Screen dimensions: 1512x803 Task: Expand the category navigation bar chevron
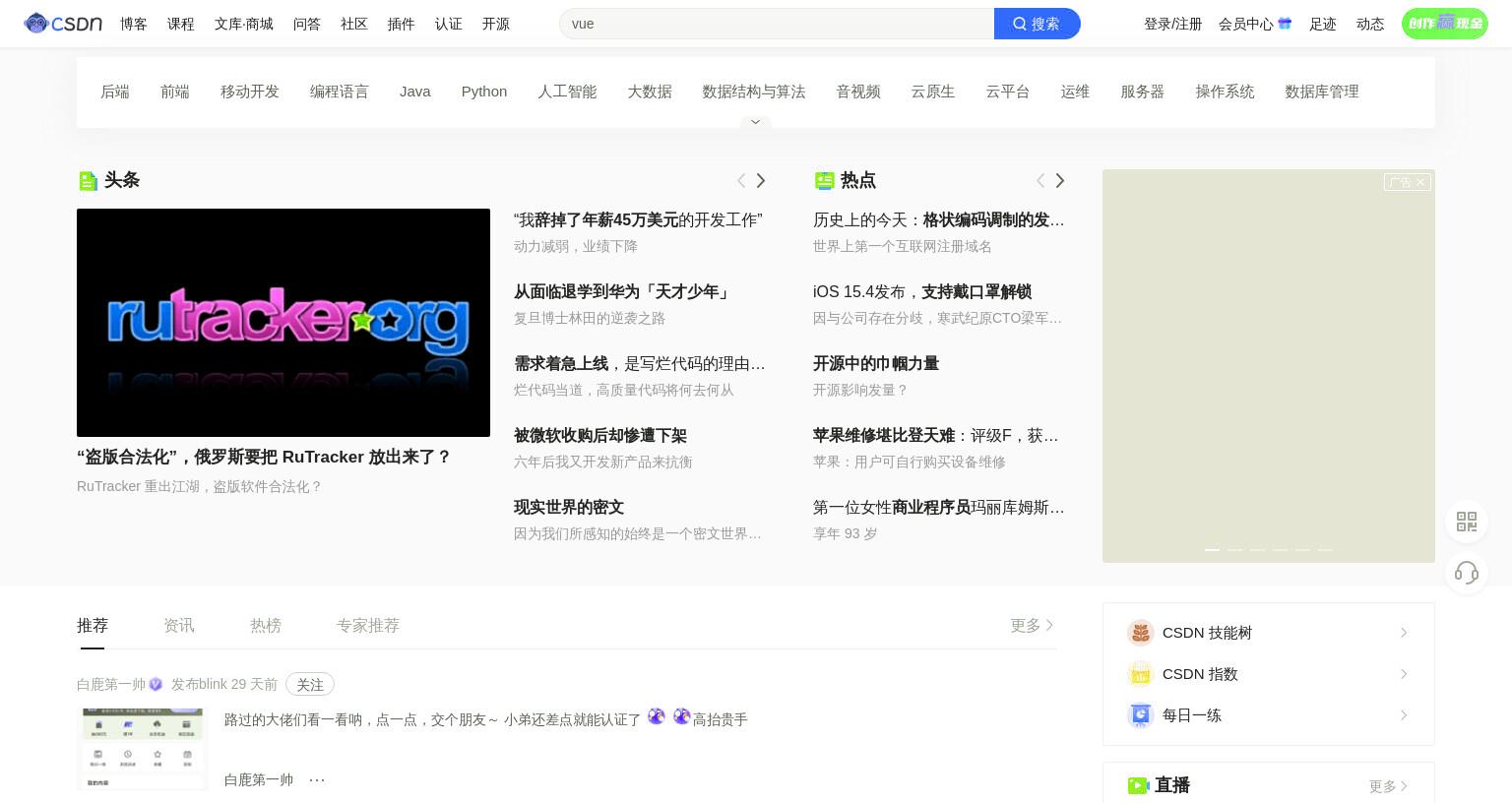[755, 122]
